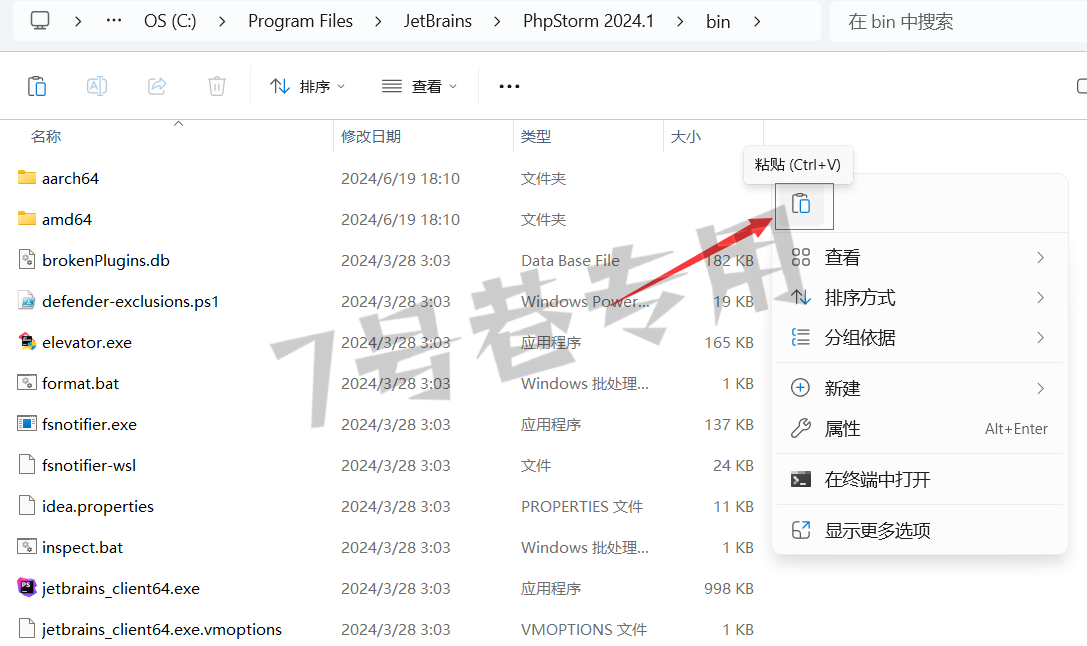
Task: Navigate to JetBrains in the address bar
Action: (x=437, y=21)
